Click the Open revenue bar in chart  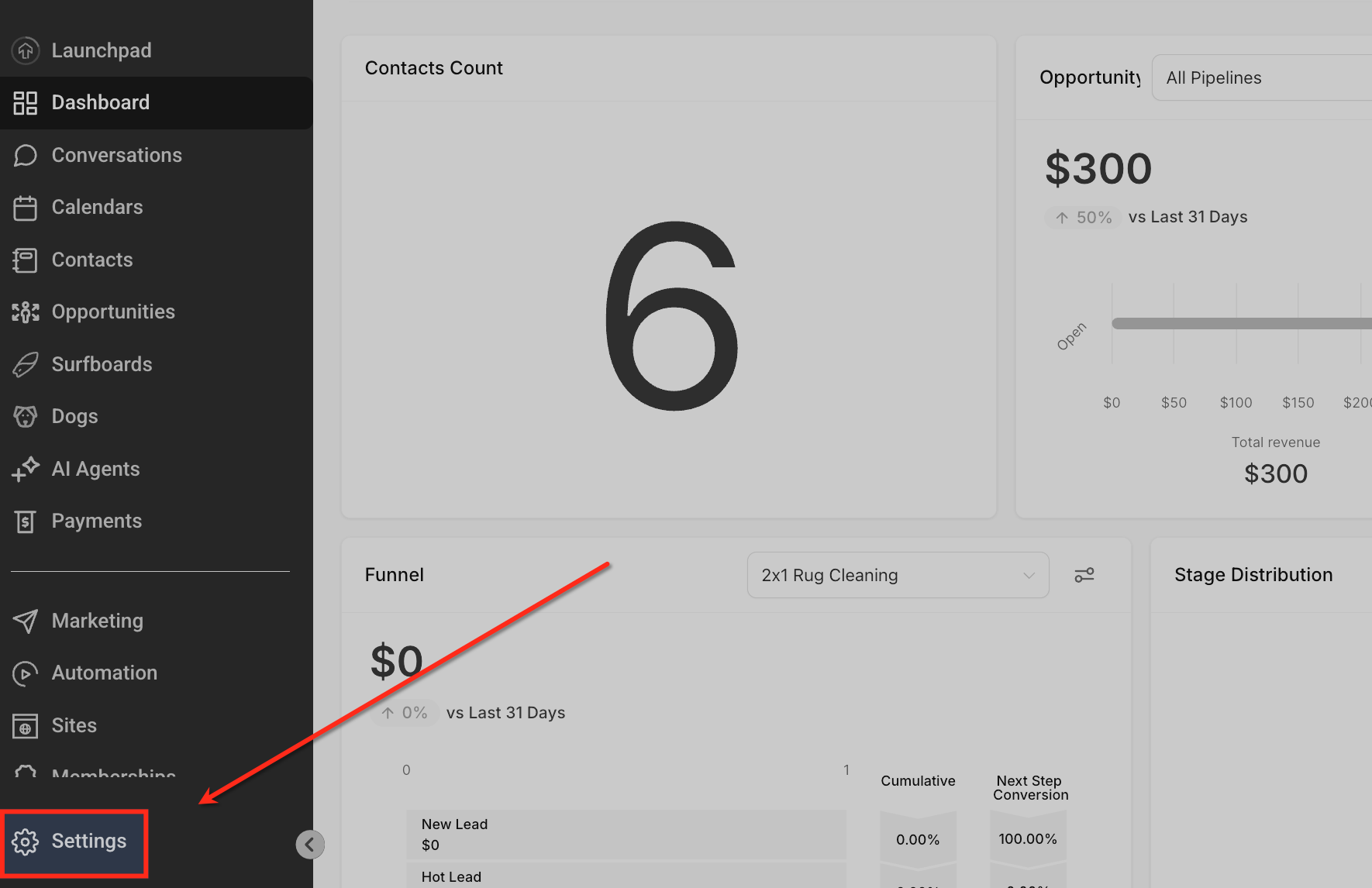pyautogui.click(x=1242, y=323)
